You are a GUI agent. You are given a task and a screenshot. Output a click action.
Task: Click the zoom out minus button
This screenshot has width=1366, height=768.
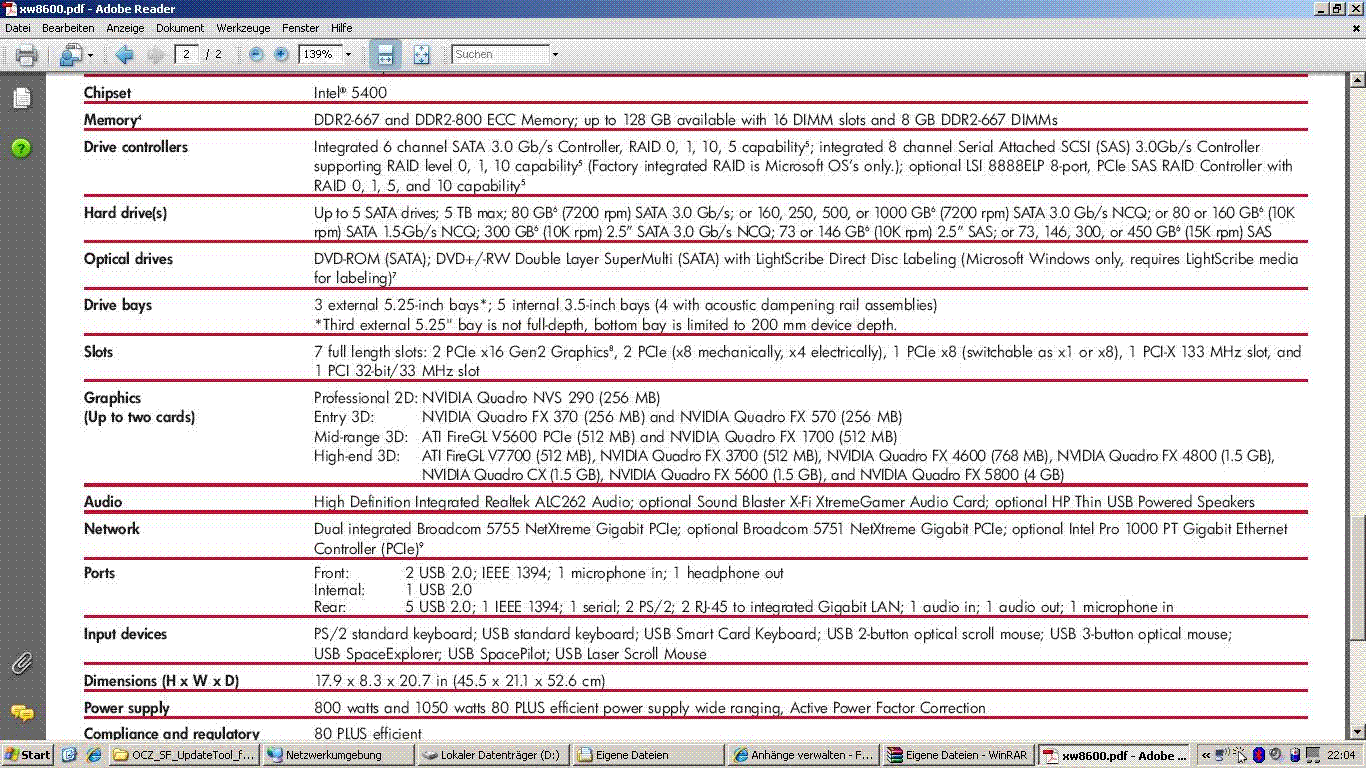(256, 55)
